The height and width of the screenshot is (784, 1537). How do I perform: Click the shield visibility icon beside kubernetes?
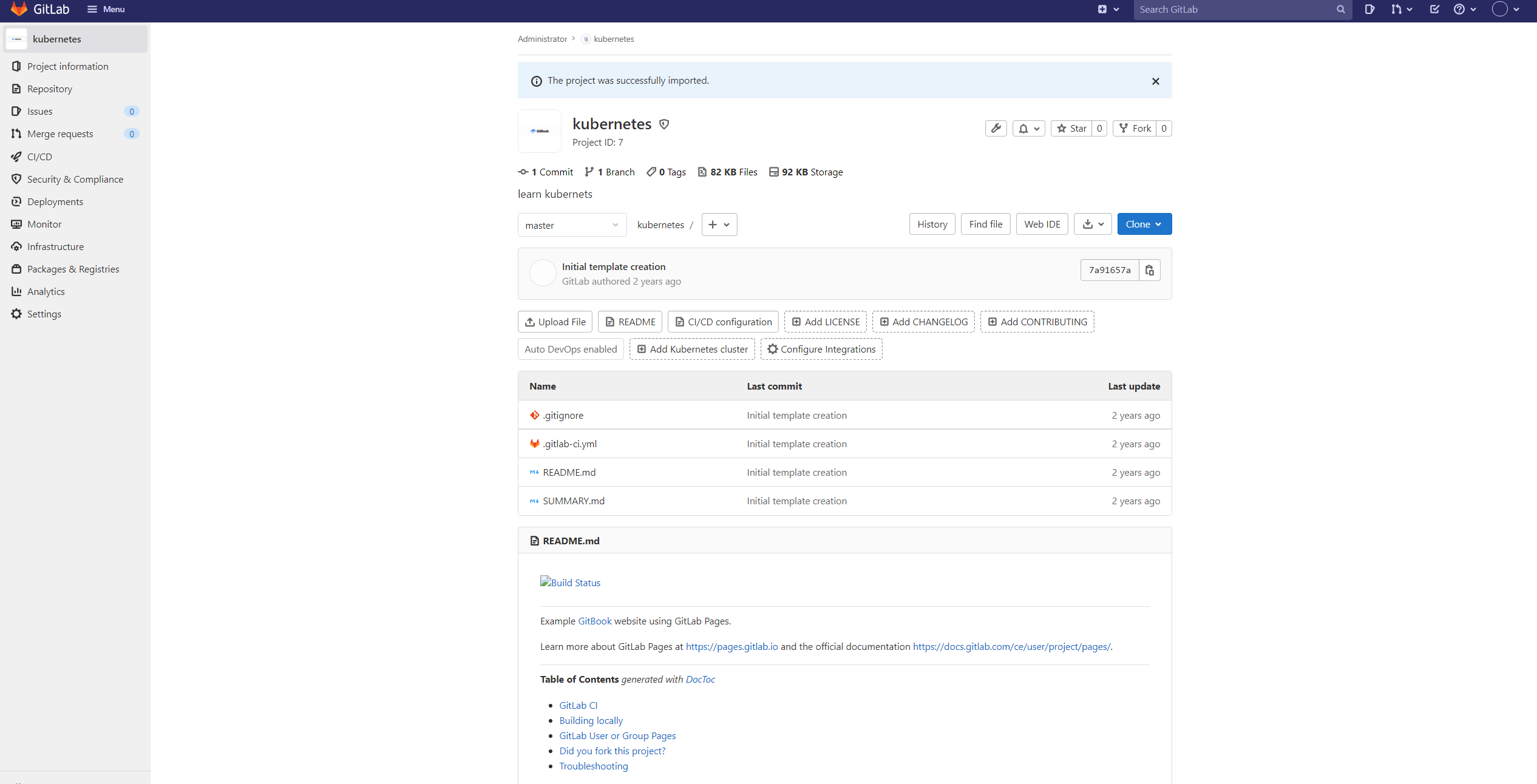pyautogui.click(x=664, y=124)
